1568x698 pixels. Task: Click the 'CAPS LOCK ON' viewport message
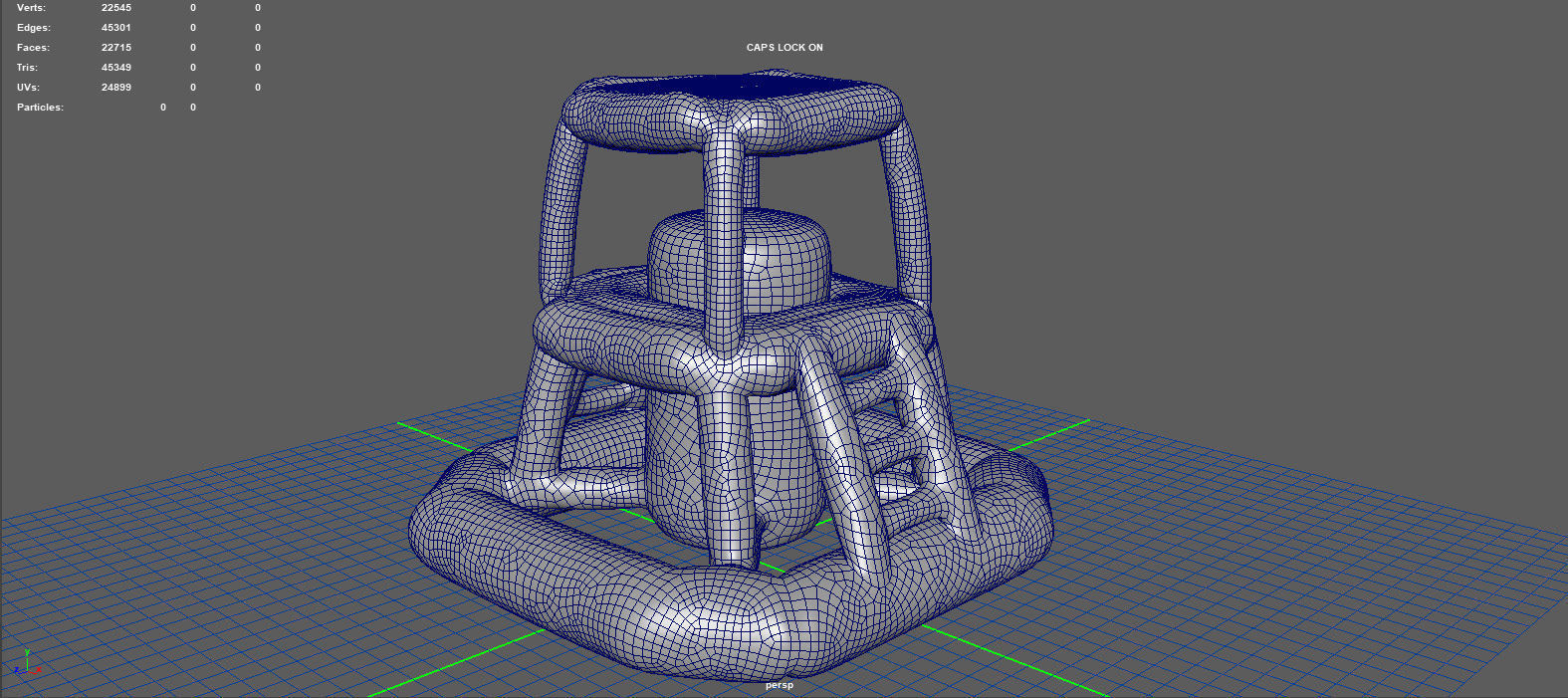click(x=784, y=48)
